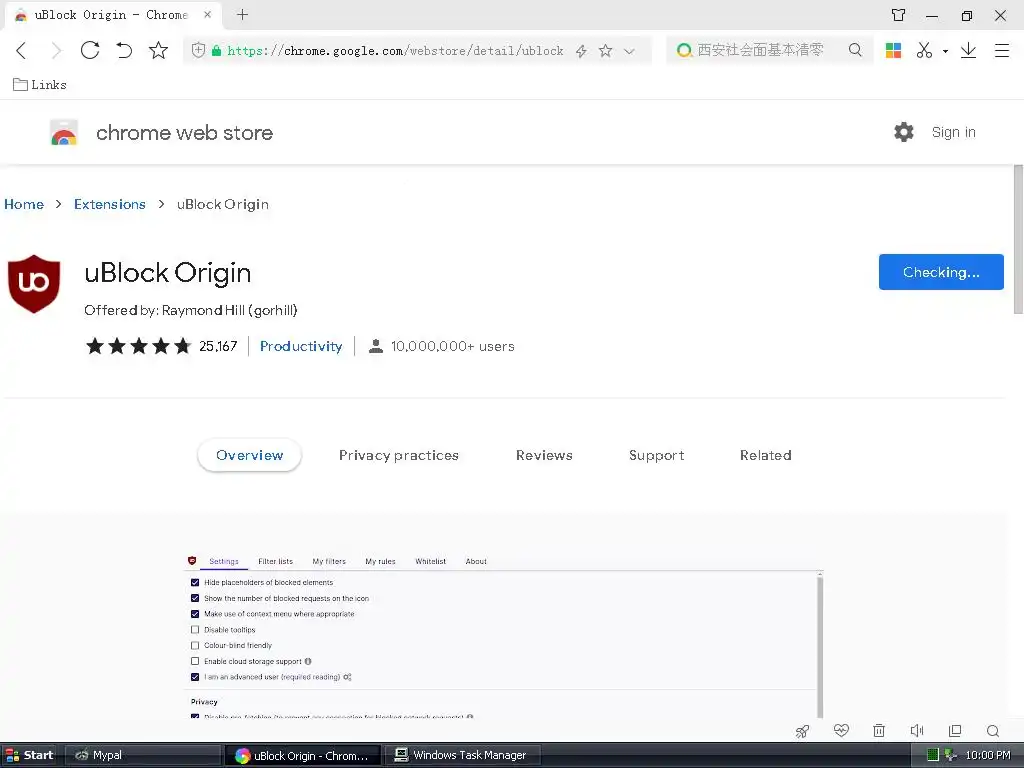Go to Home breadcrumb link
This screenshot has height=768, width=1024.
[24, 204]
